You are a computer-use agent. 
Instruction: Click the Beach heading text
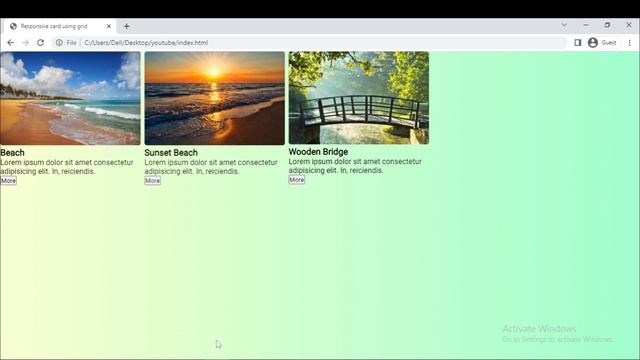[12, 153]
